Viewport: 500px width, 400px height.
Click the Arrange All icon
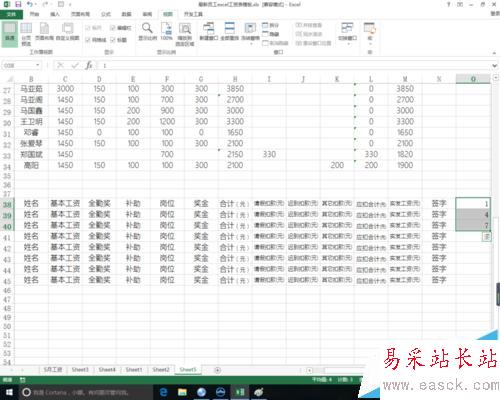click(x=230, y=32)
